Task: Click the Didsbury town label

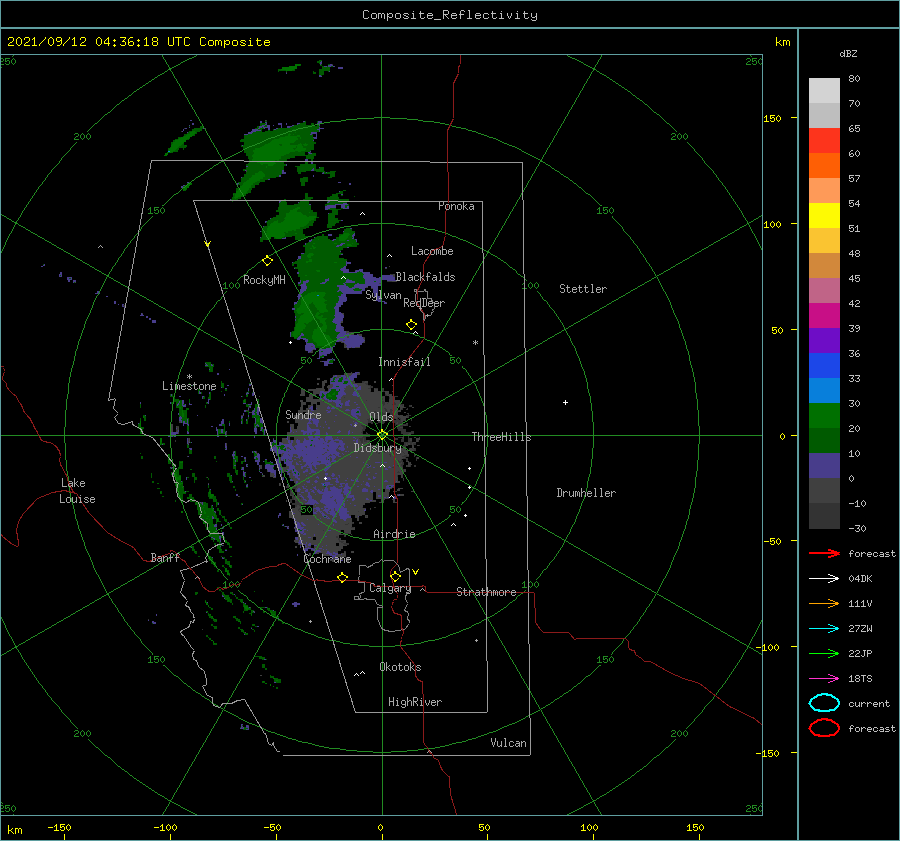Action: (x=378, y=448)
